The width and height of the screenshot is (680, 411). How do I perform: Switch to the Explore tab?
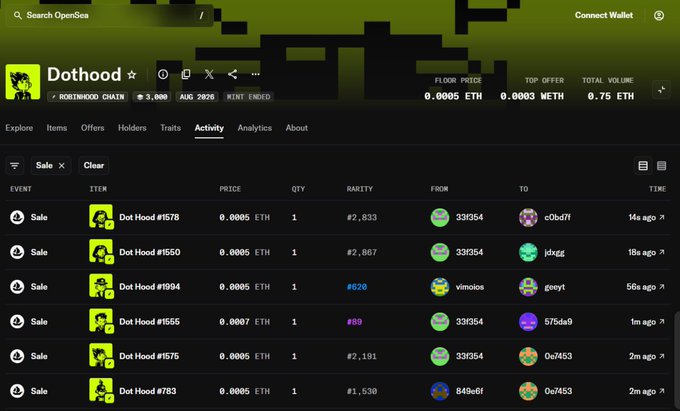click(19, 128)
